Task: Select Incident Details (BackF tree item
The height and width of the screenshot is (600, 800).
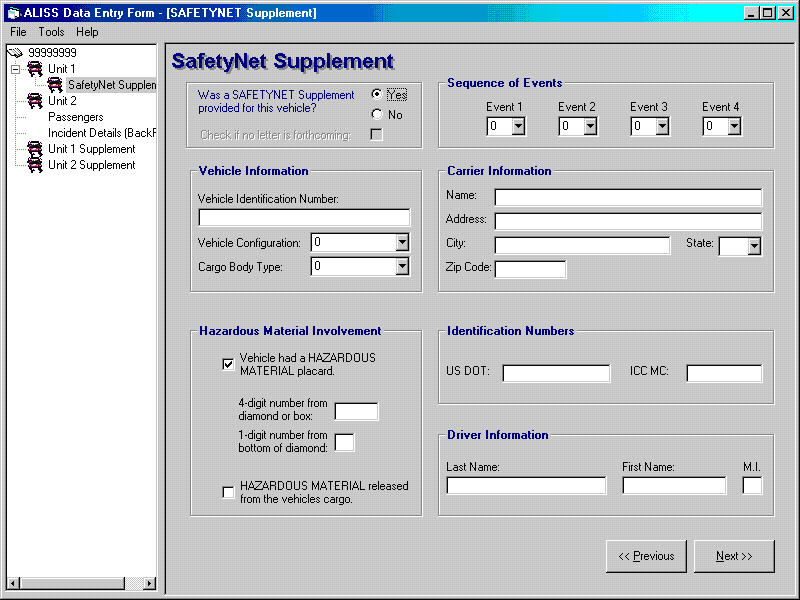Action: pos(102,133)
